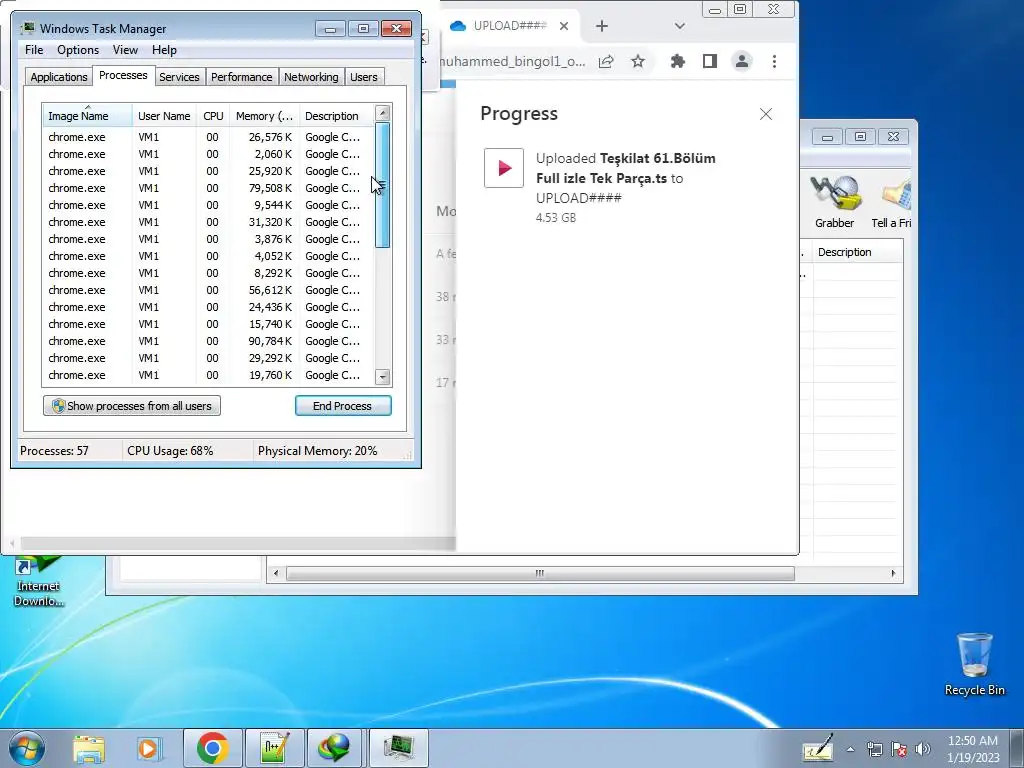The width and height of the screenshot is (1024, 768).
Task: Click the End Process button
Action: (343, 406)
